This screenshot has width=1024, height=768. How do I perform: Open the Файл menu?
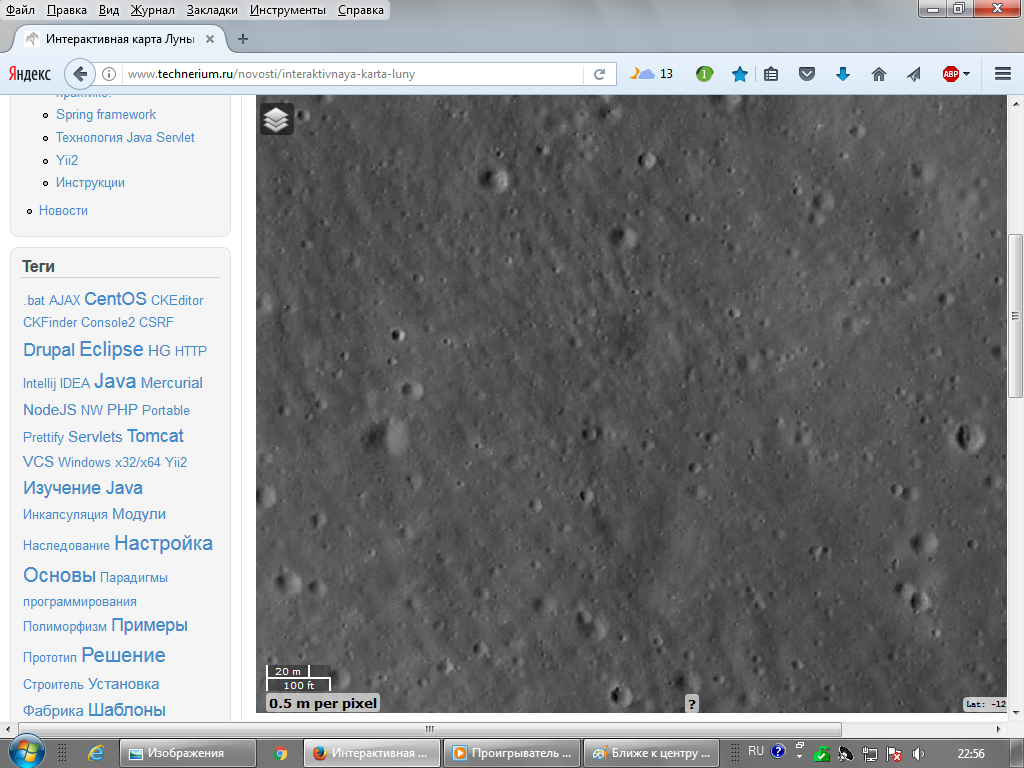pyautogui.click(x=20, y=10)
